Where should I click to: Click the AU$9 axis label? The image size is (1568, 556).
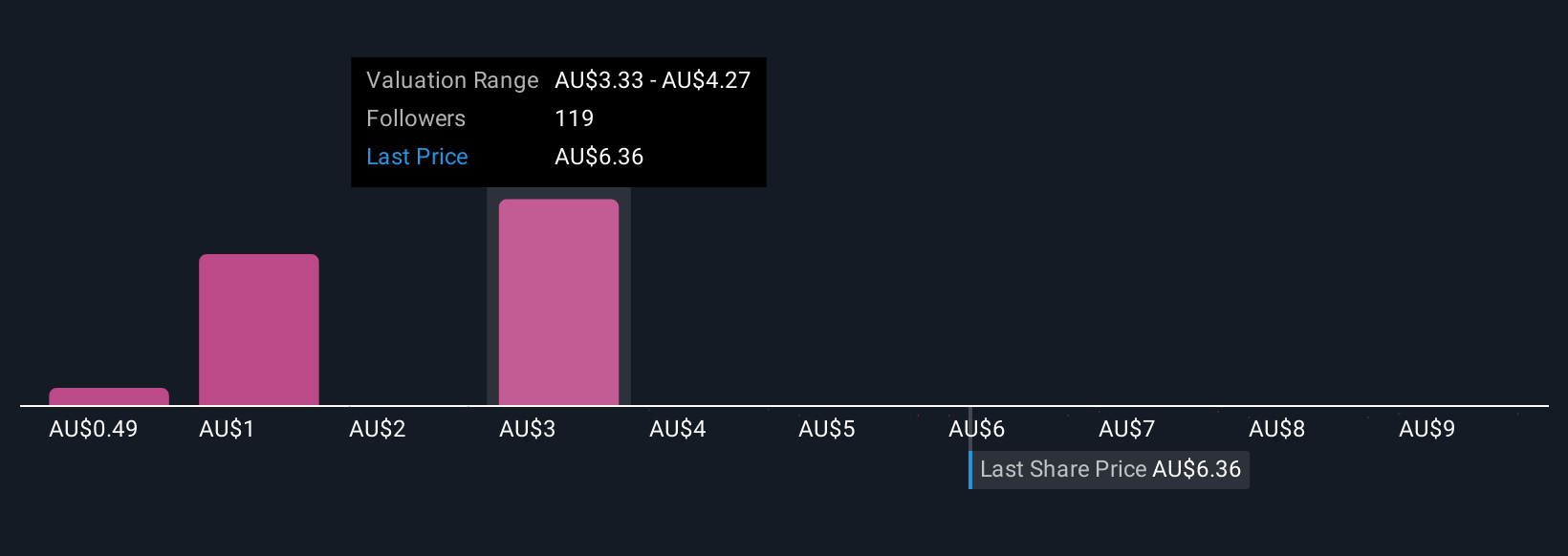click(1426, 429)
